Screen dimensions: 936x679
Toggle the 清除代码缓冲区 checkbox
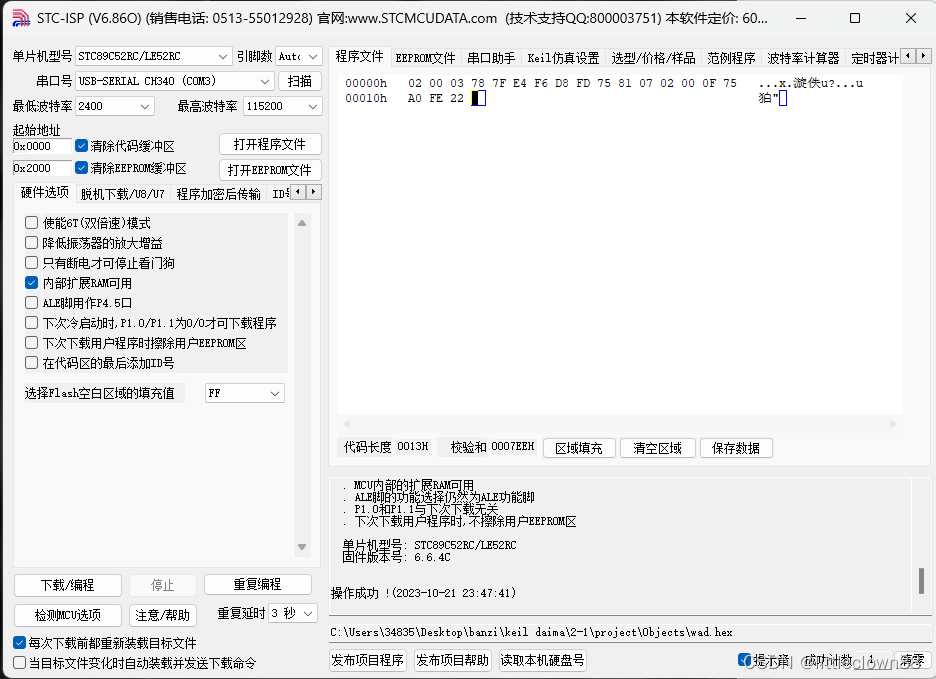pos(81,145)
